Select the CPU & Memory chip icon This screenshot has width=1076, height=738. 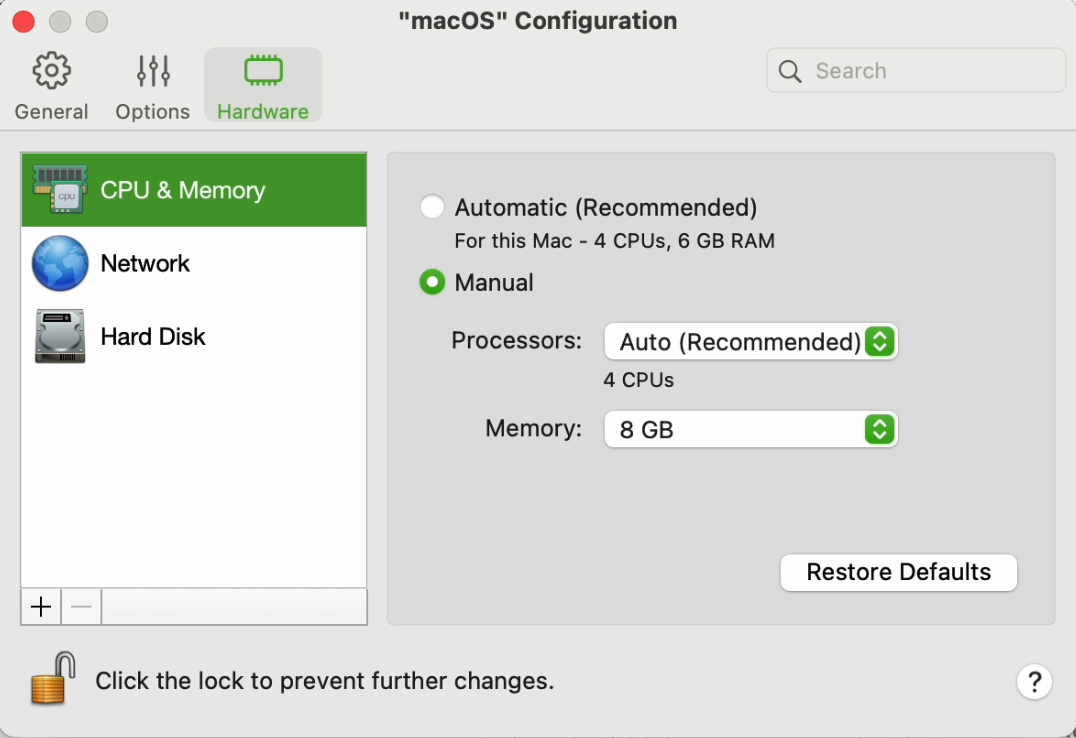tap(59, 190)
